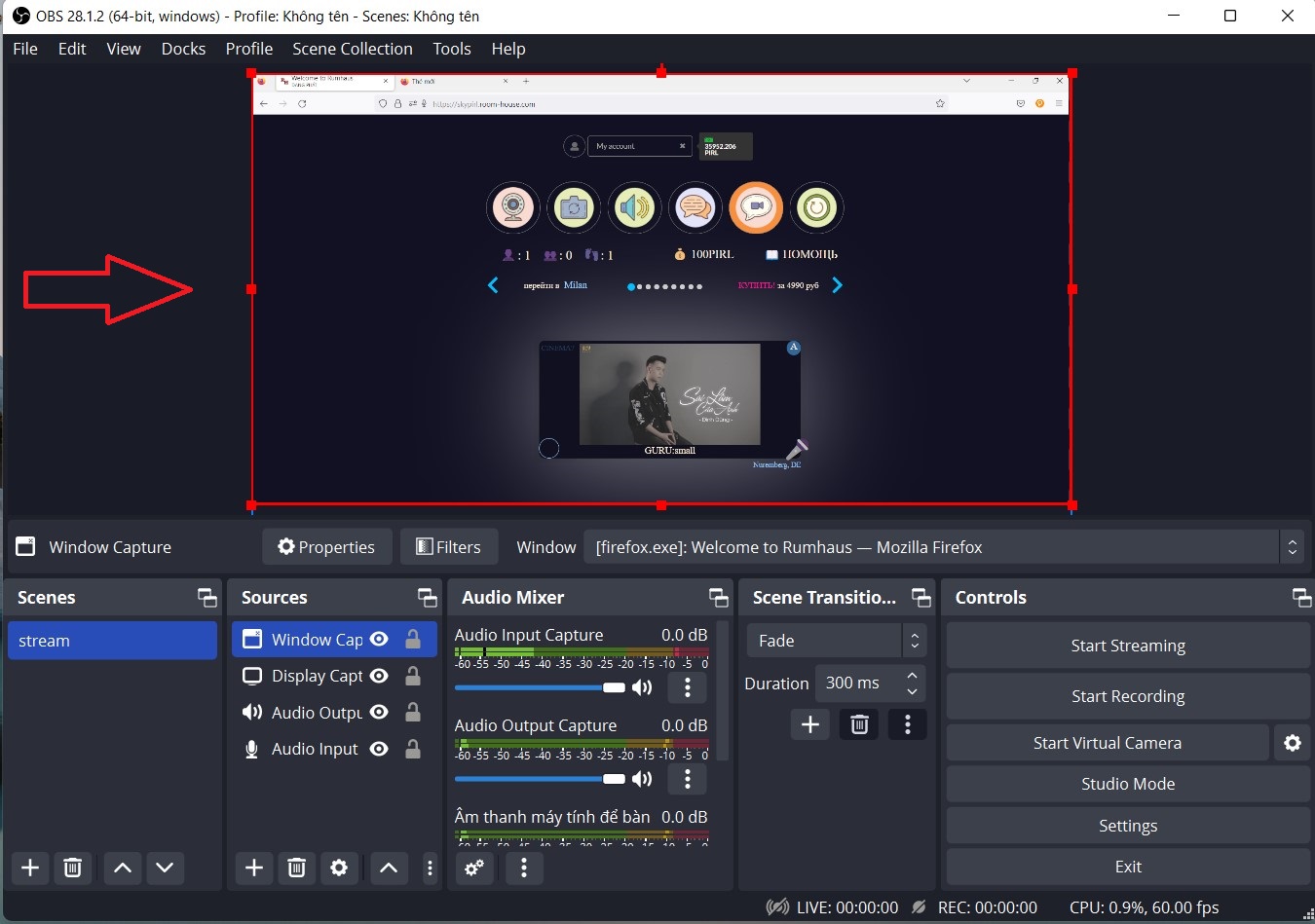Open the File menu
1315x924 pixels.
coord(25,49)
